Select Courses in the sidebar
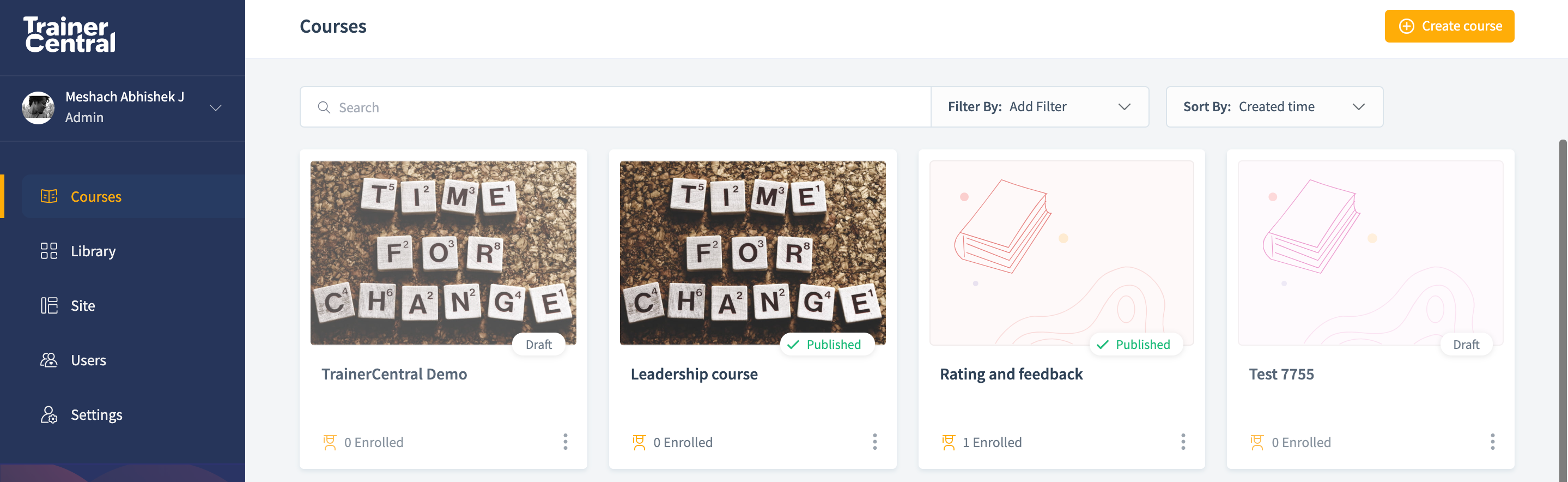Image resolution: width=1568 pixels, height=482 pixels. pyautogui.click(x=95, y=197)
